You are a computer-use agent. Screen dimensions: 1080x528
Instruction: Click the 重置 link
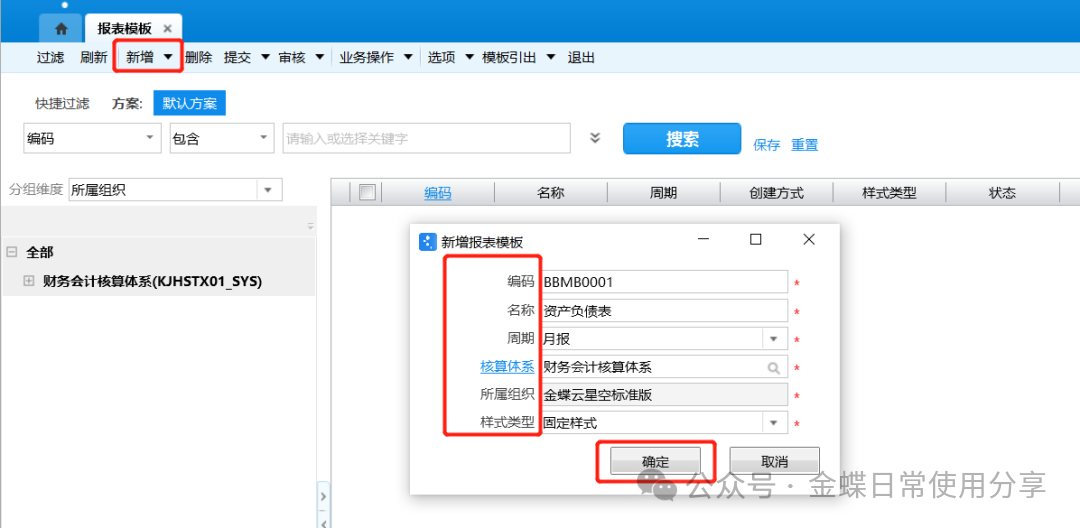coord(805,145)
